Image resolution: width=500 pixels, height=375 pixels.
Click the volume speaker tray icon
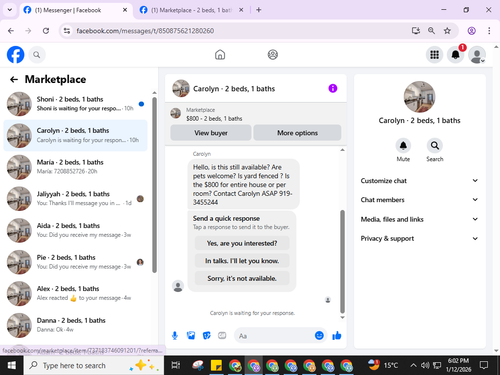[x=425, y=366]
